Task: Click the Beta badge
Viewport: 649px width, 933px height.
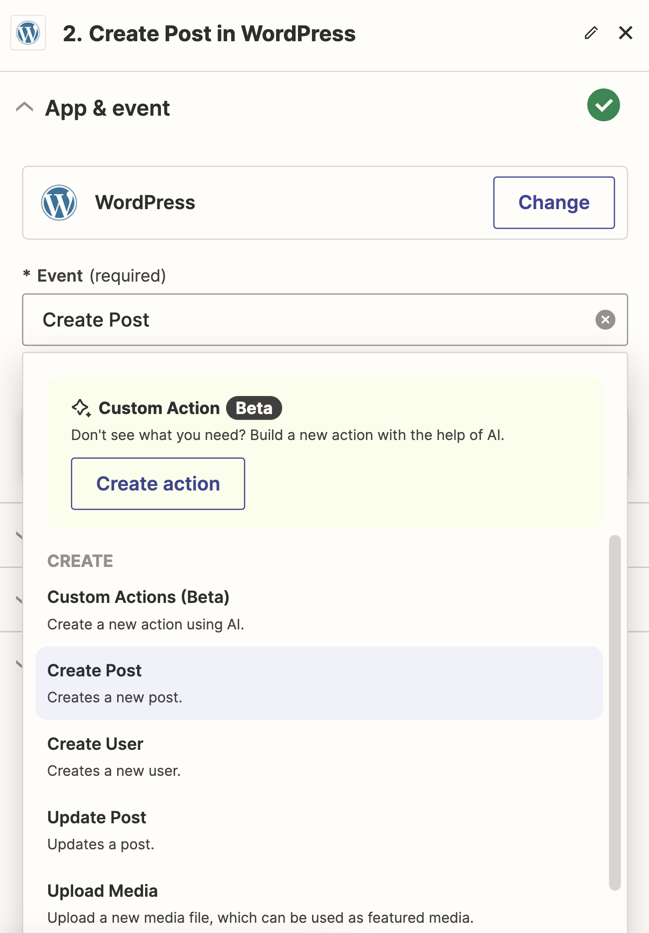Action: coord(254,408)
